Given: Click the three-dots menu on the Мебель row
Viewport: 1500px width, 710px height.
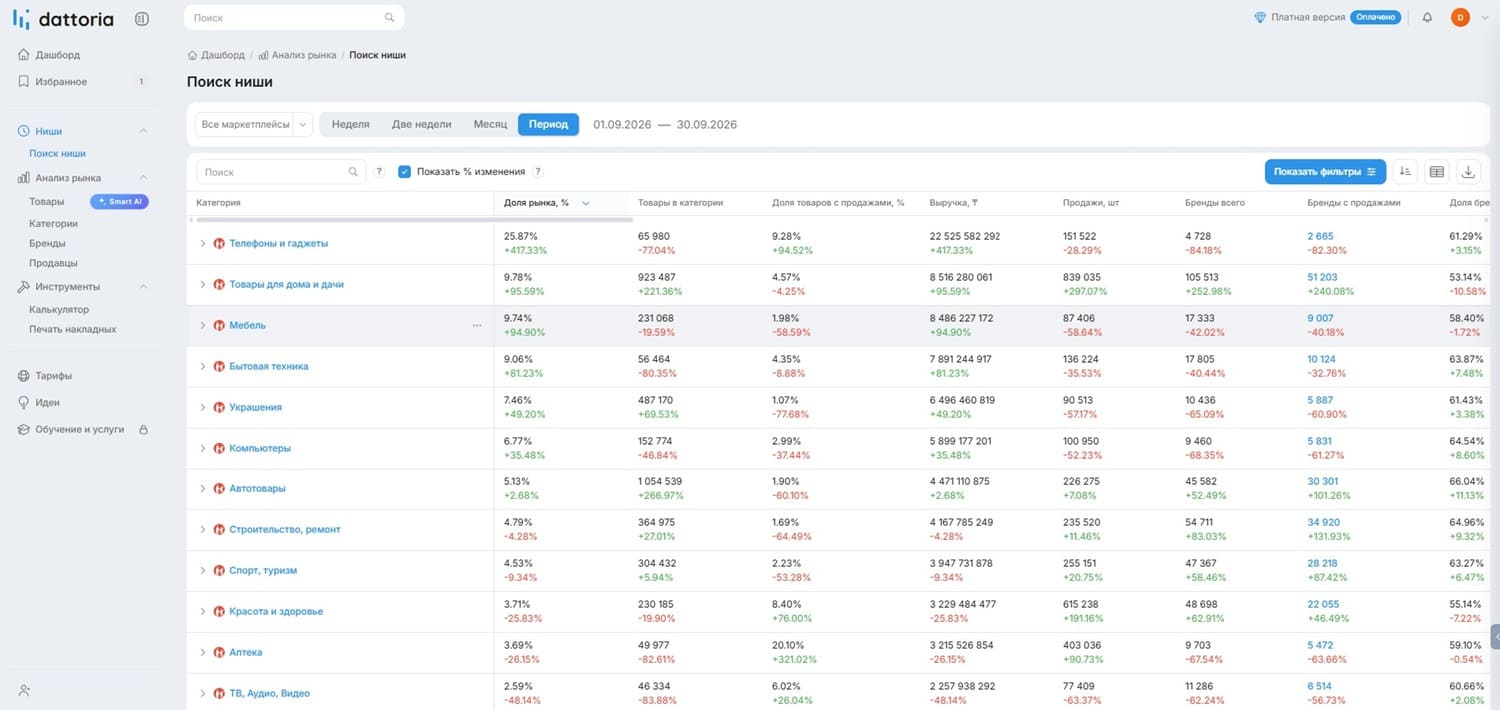Looking at the screenshot, I should 477,326.
